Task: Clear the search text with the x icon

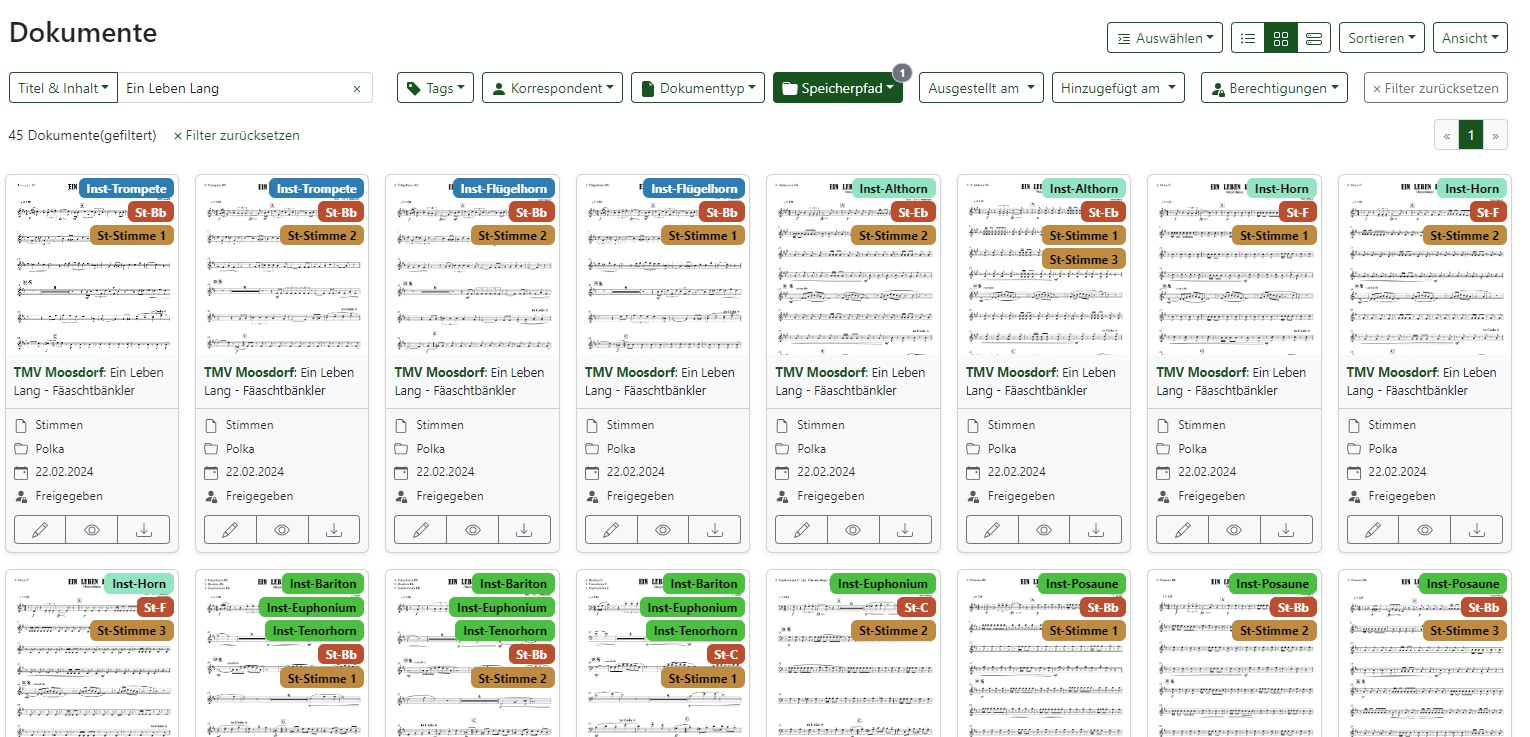Action: pyautogui.click(x=357, y=88)
